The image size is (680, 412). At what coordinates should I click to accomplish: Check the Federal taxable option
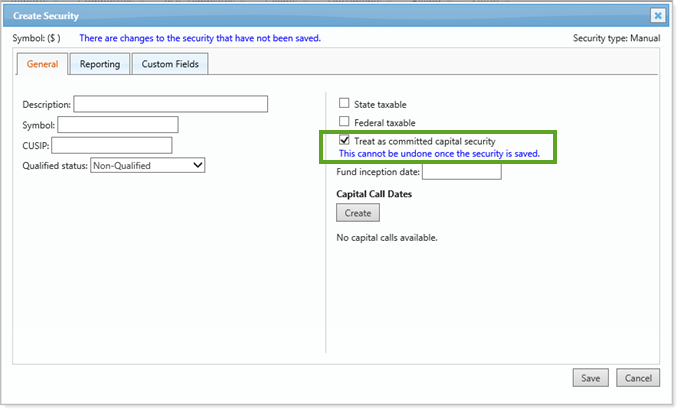344,122
